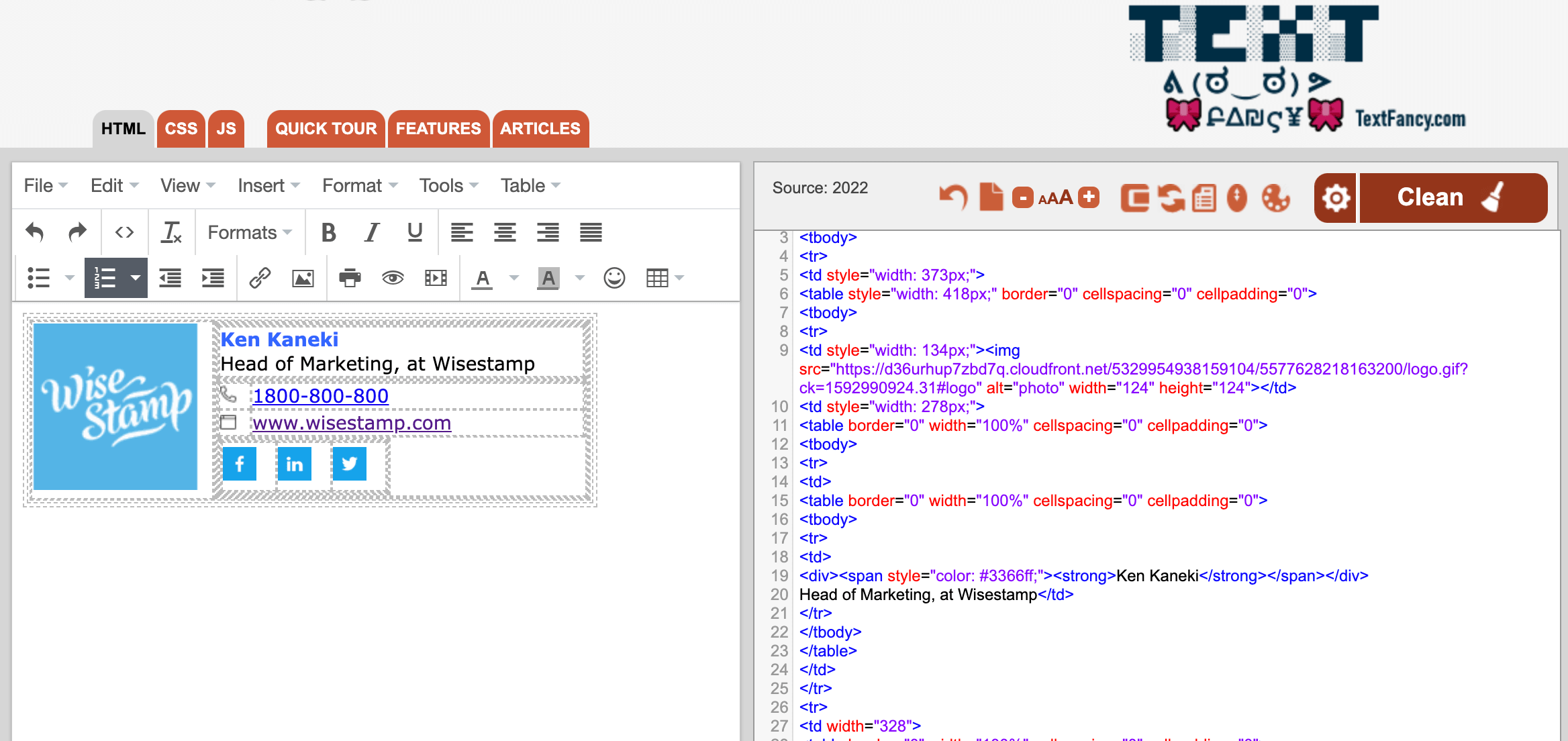Screen dimensions: 1568x741
Task: Open the cleaning options gear icon
Action: tap(1335, 197)
